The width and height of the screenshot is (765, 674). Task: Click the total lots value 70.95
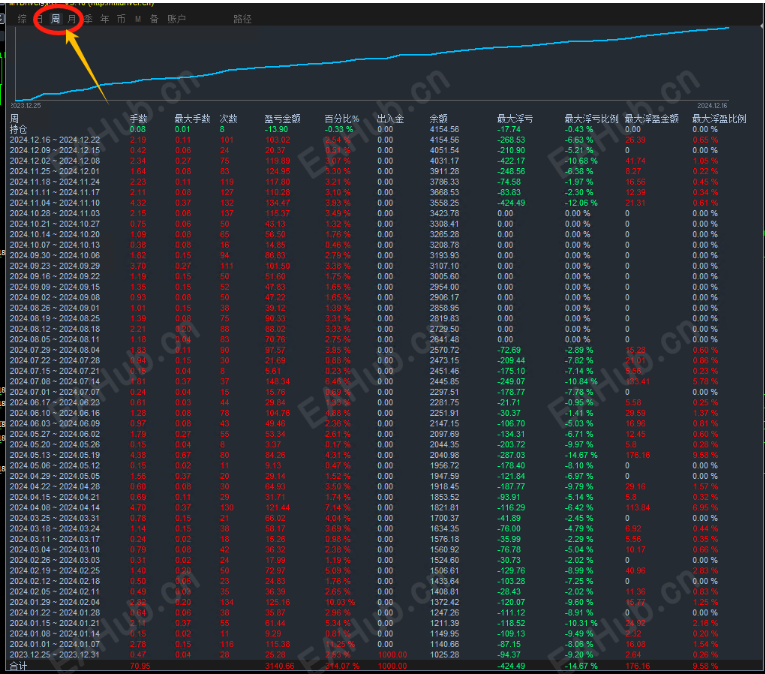(140, 666)
